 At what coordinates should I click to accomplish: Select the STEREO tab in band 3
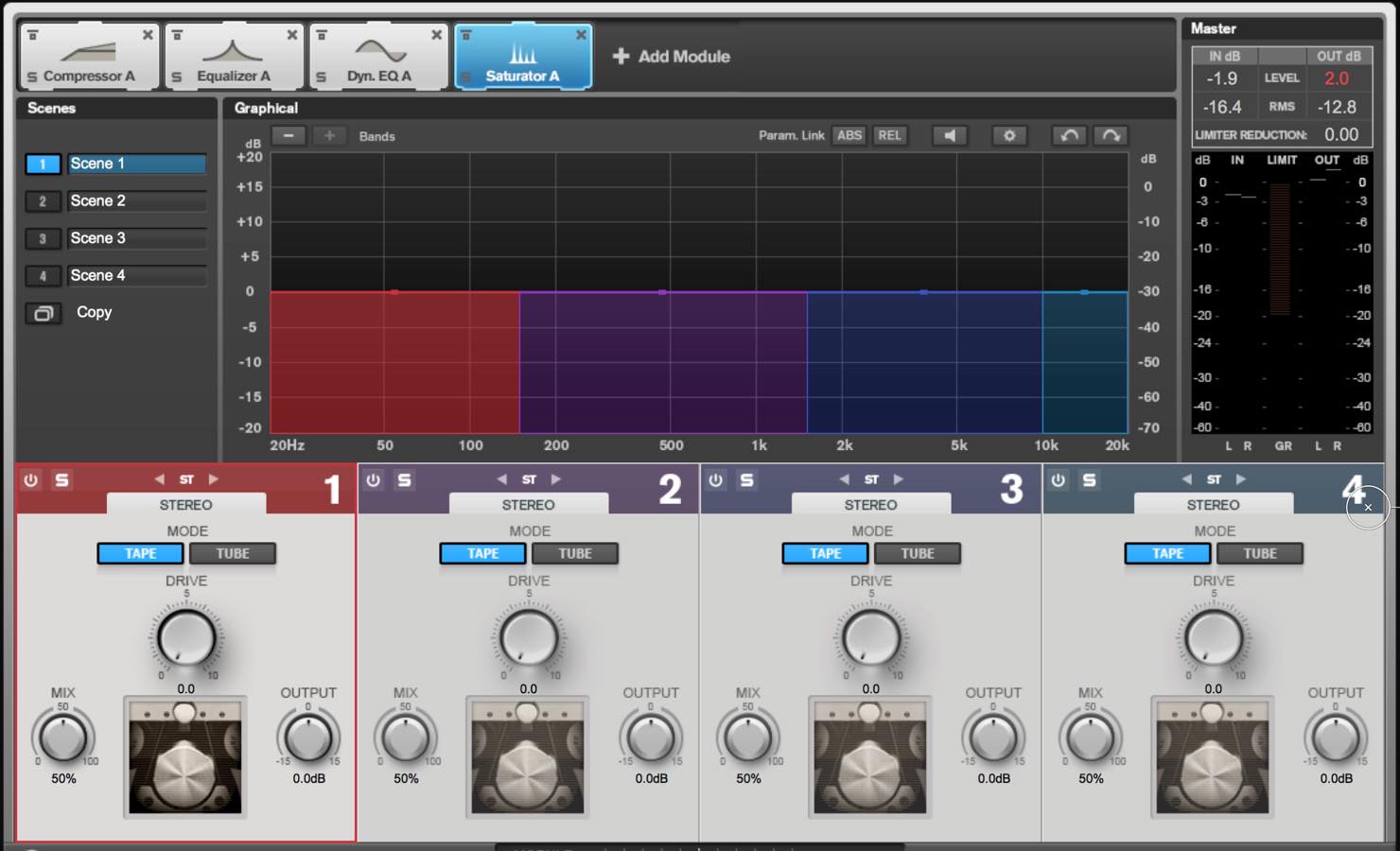871,504
